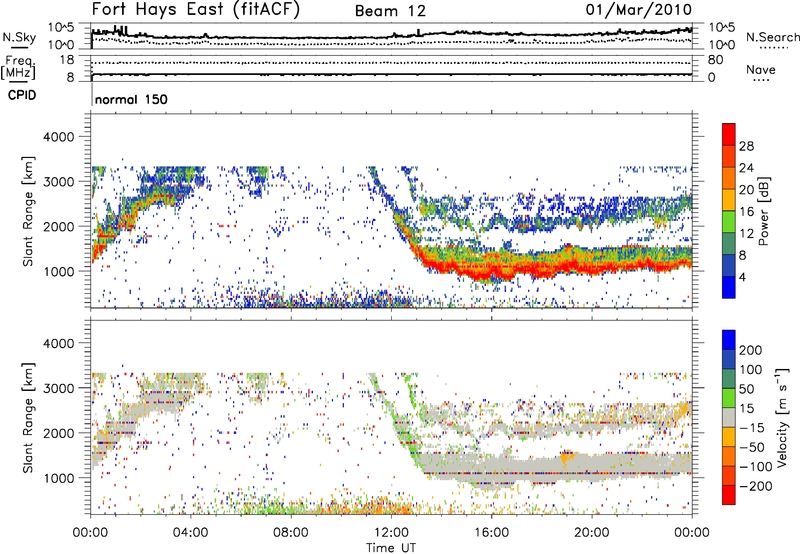Image resolution: width=800 pixels, height=554 pixels.
Task: Click the 08:00 time tick label
Action: pyautogui.click(x=291, y=533)
